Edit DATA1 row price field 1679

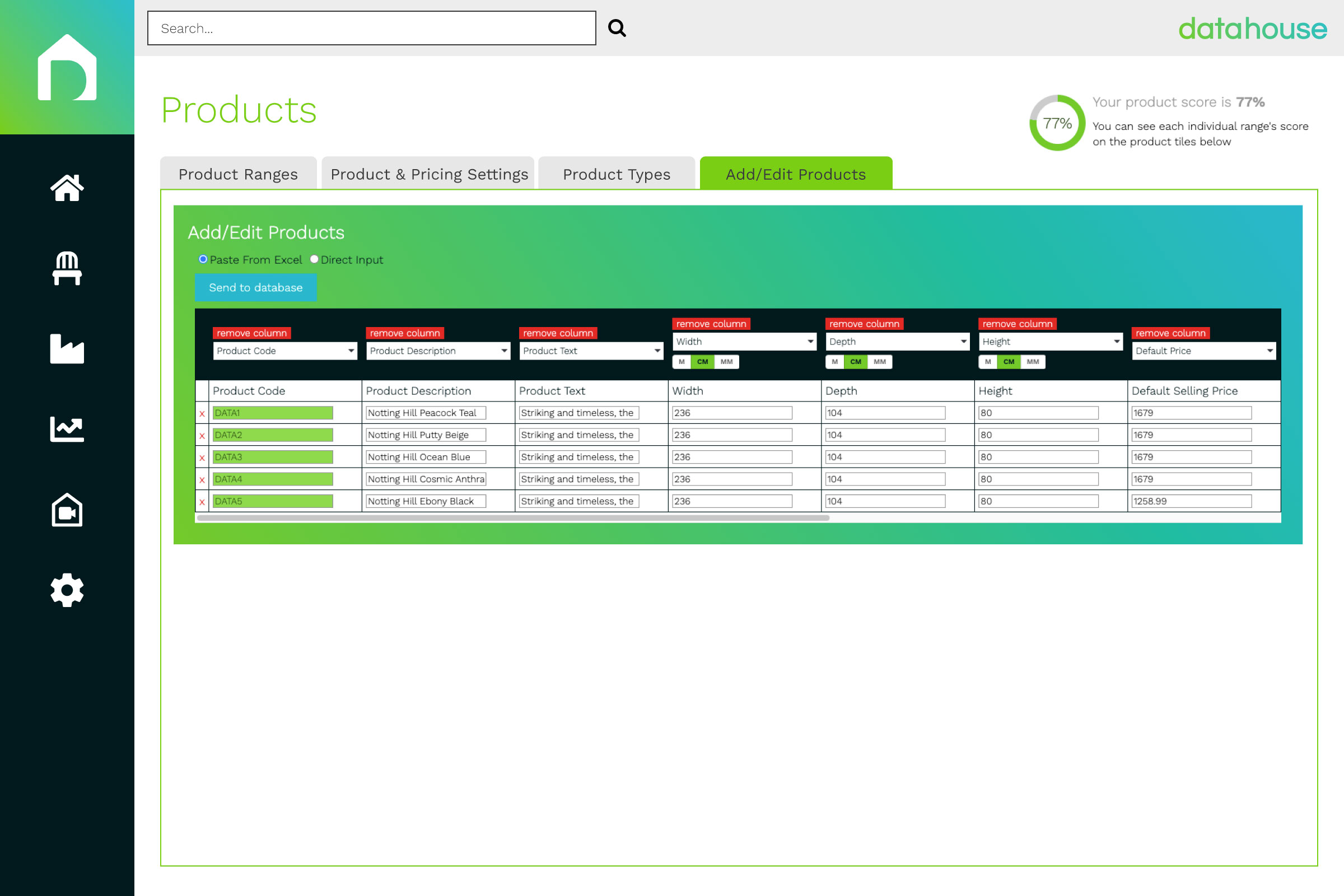(x=1192, y=413)
